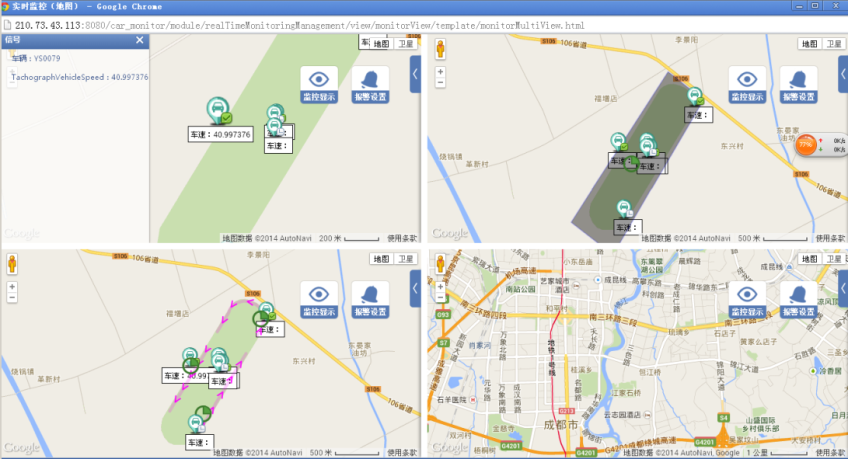Open 监控显示 in the top-left map
848x459 pixels.
point(319,85)
